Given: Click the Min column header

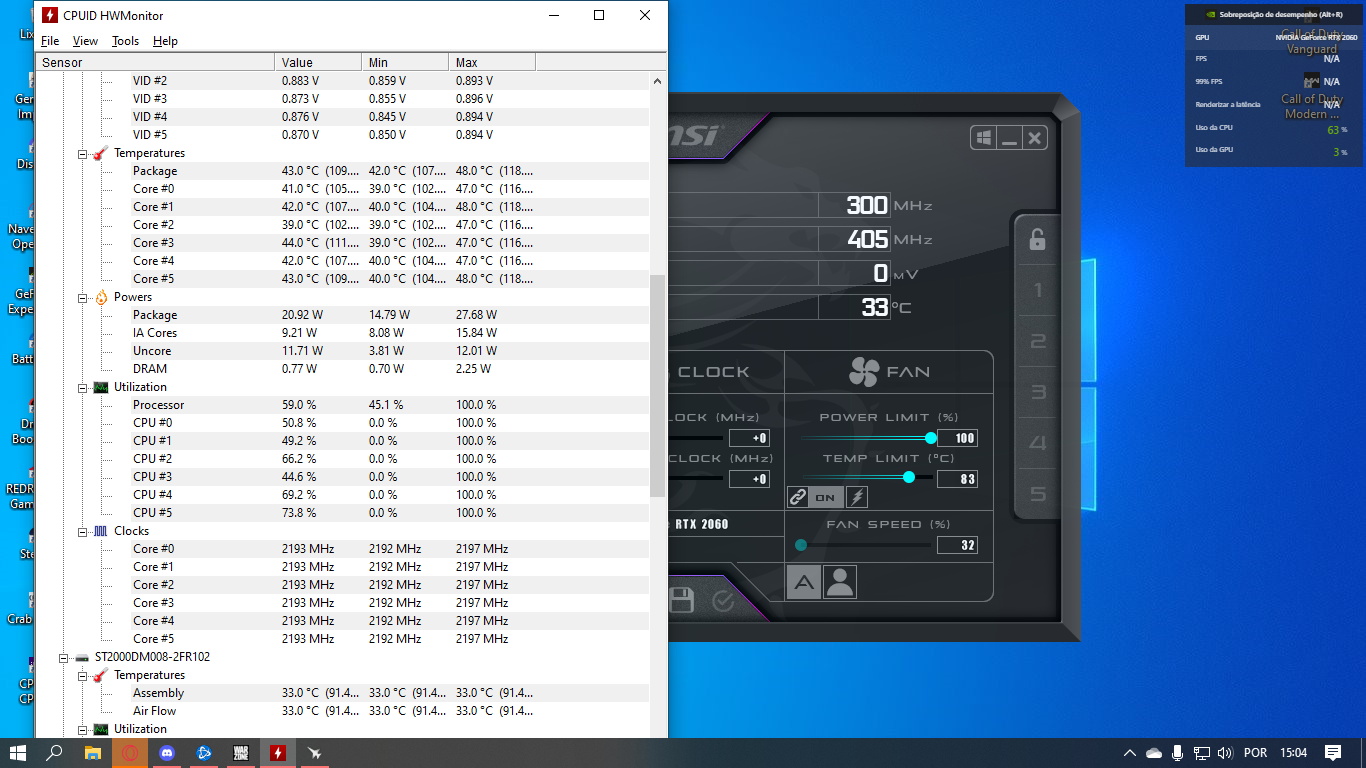Looking at the screenshot, I should coord(405,62).
